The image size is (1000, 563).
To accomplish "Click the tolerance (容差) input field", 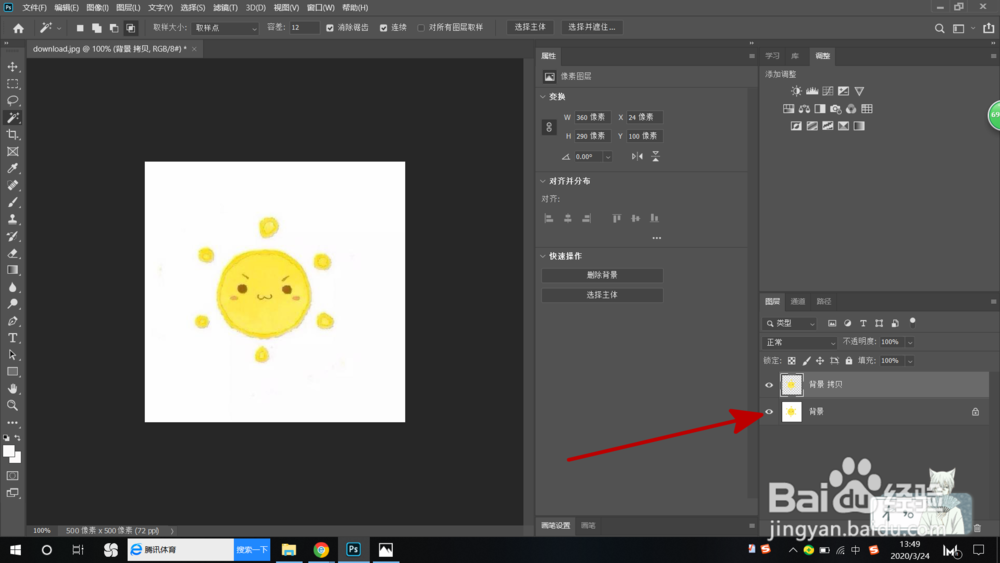I will [x=304, y=28].
